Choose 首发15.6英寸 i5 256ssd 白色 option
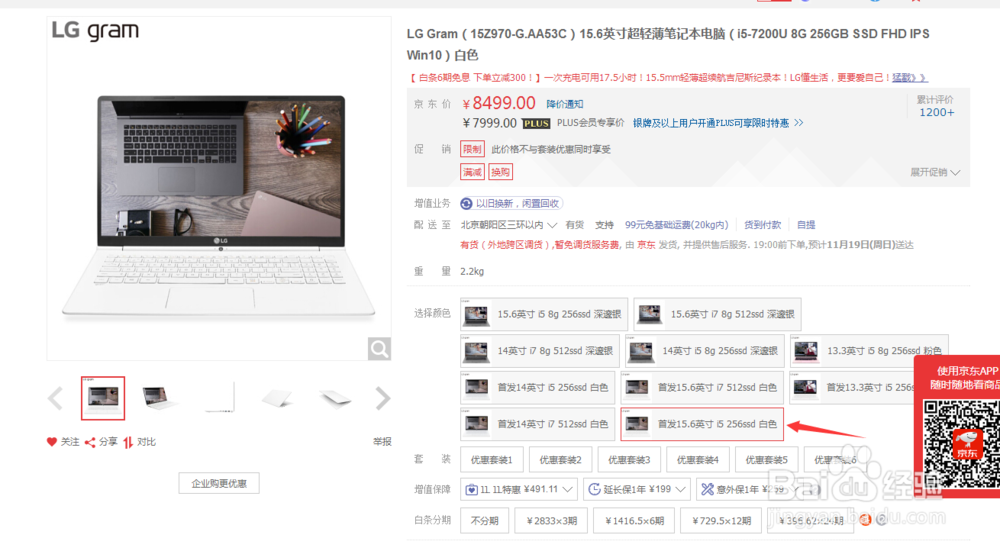1000x551 pixels. pos(702,424)
